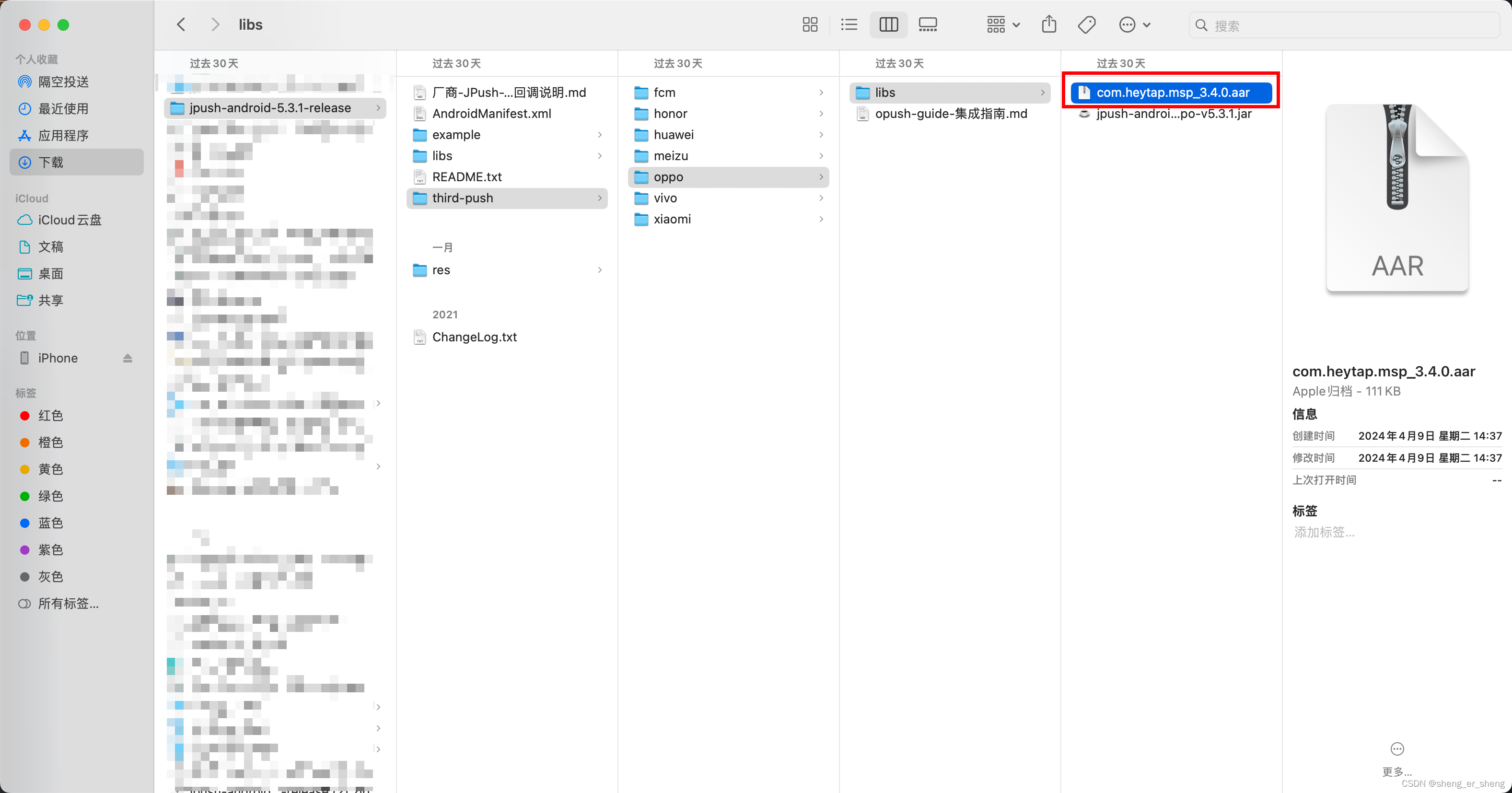Click the share icon in toolbar
The width and height of the screenshot is (1512, 793).
1050,25
